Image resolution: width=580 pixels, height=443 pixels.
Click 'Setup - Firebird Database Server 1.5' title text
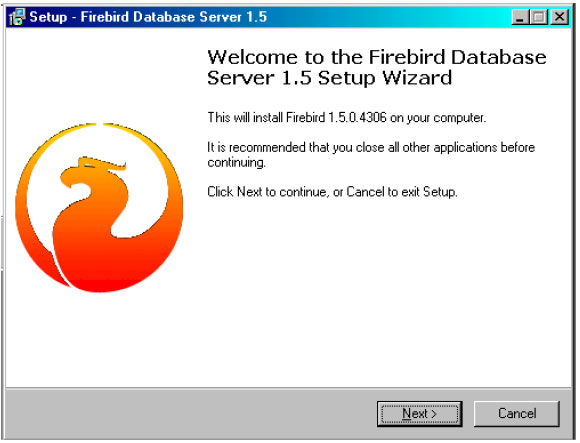tap(148, 17)
